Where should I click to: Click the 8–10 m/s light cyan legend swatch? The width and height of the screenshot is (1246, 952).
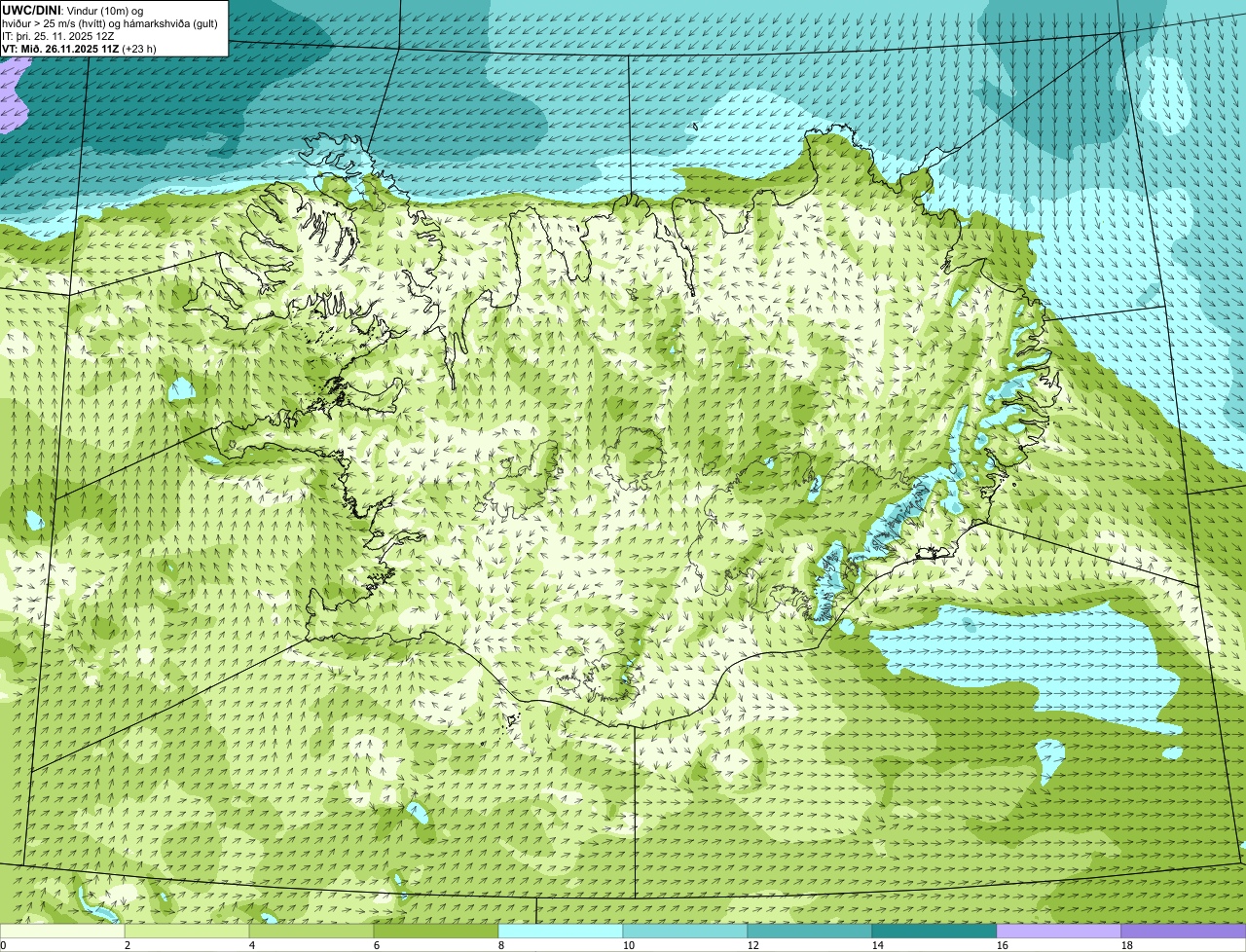click(561, 932)
